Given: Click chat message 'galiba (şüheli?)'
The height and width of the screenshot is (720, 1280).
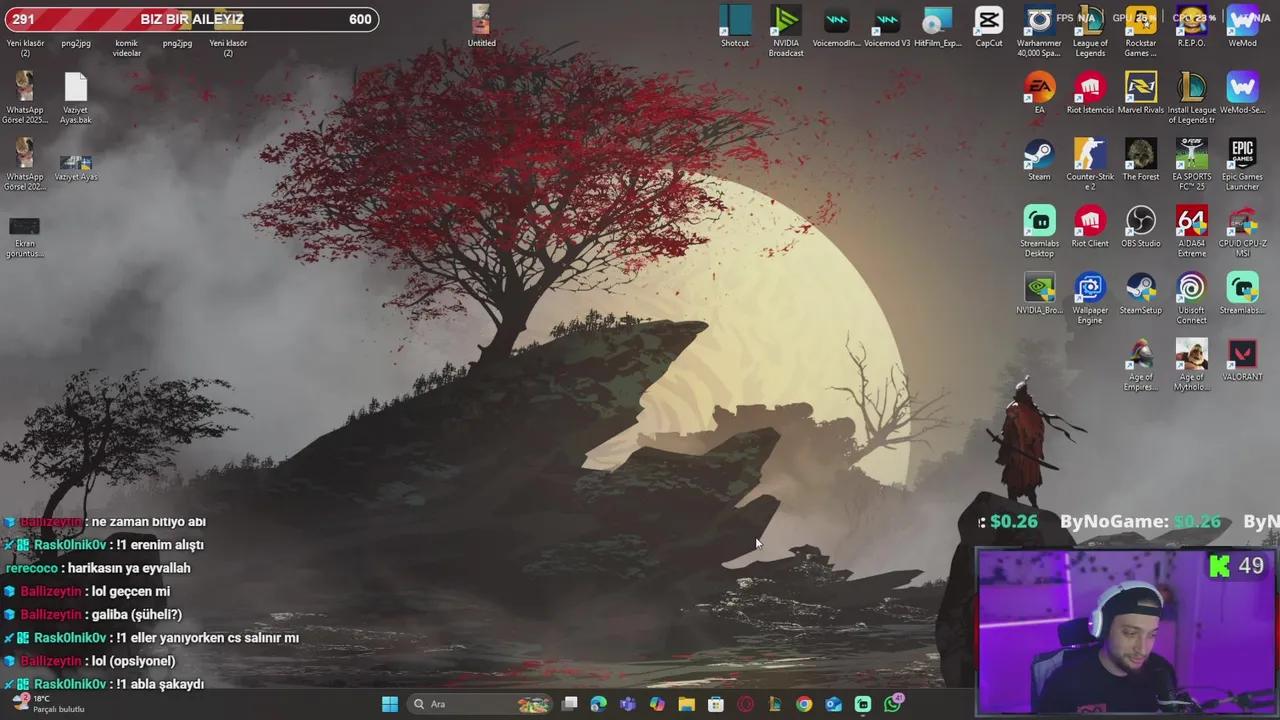Looking at the screenshot, I should point(137,615).
